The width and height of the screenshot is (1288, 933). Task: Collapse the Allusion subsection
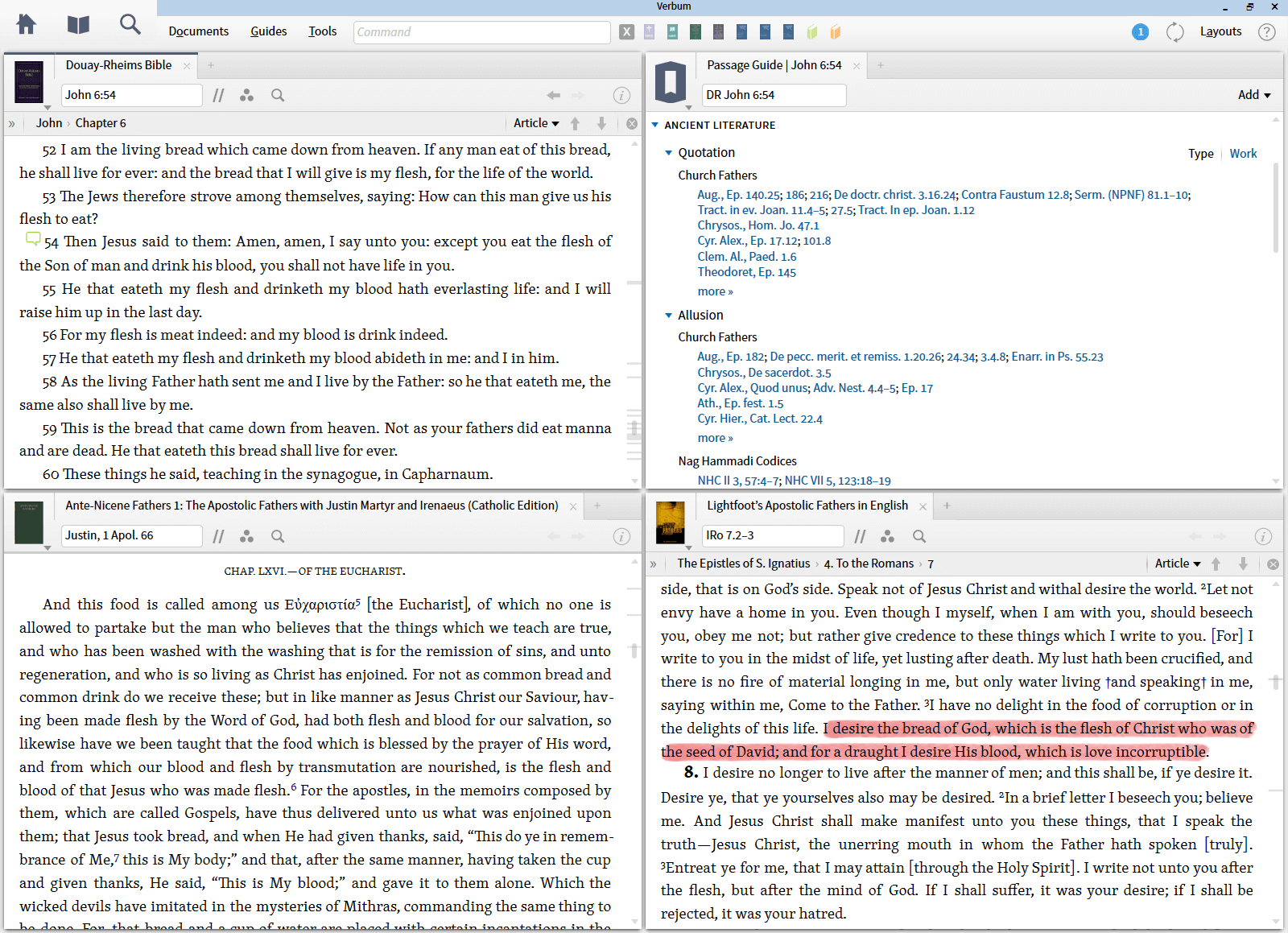[x=668, y=315]
